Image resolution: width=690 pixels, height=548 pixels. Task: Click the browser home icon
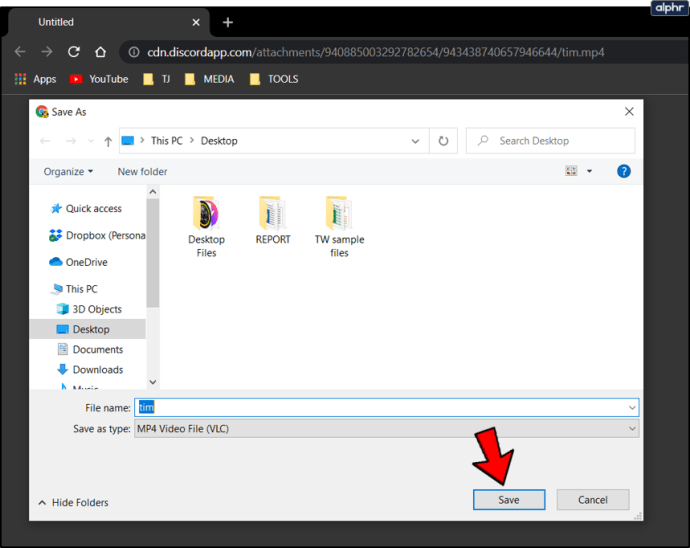100,52
